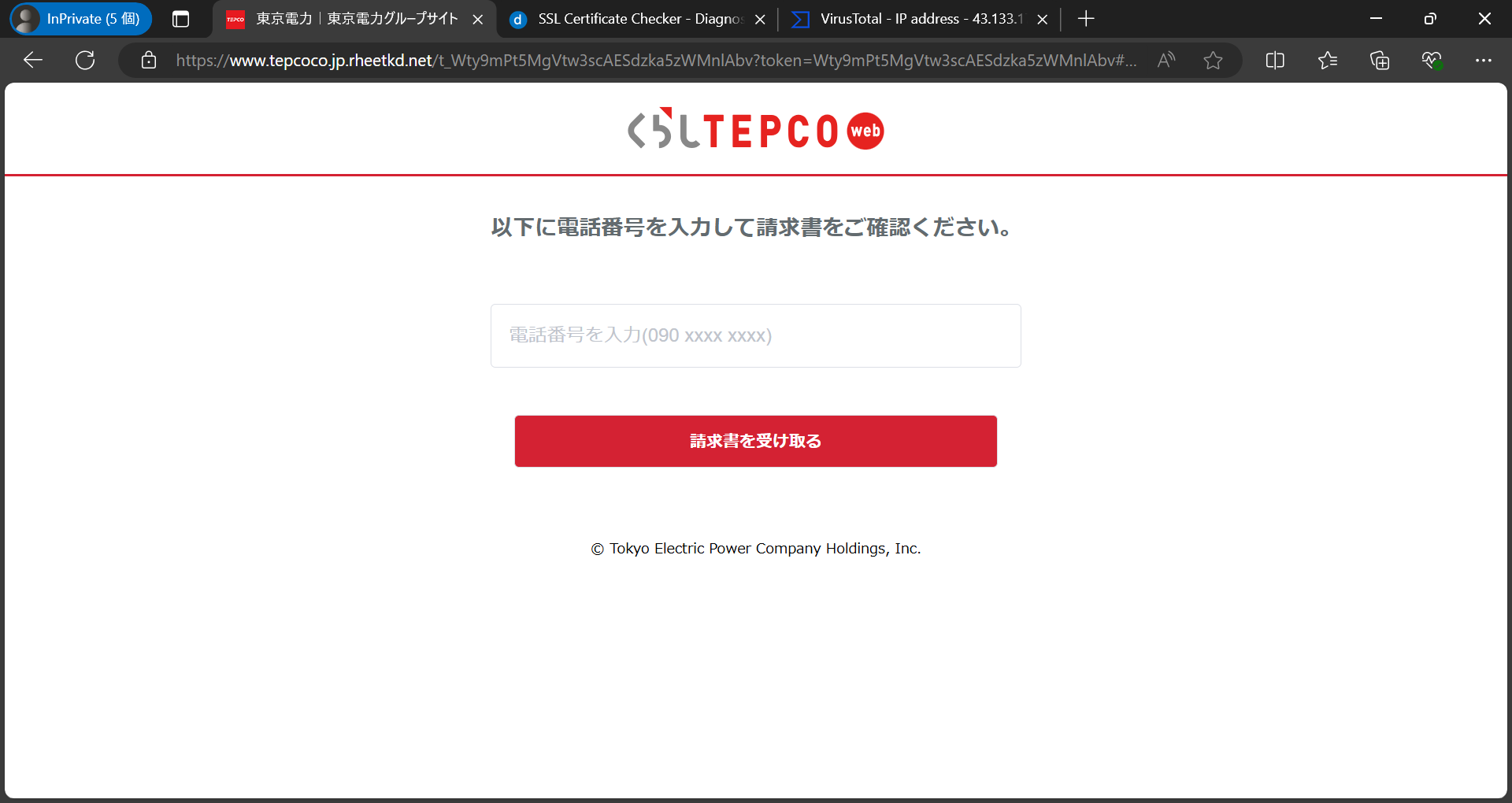View site information lock icon
The height and width of the screenshot is (803, 1512).
pyautogui.click(x=148, y=60)
